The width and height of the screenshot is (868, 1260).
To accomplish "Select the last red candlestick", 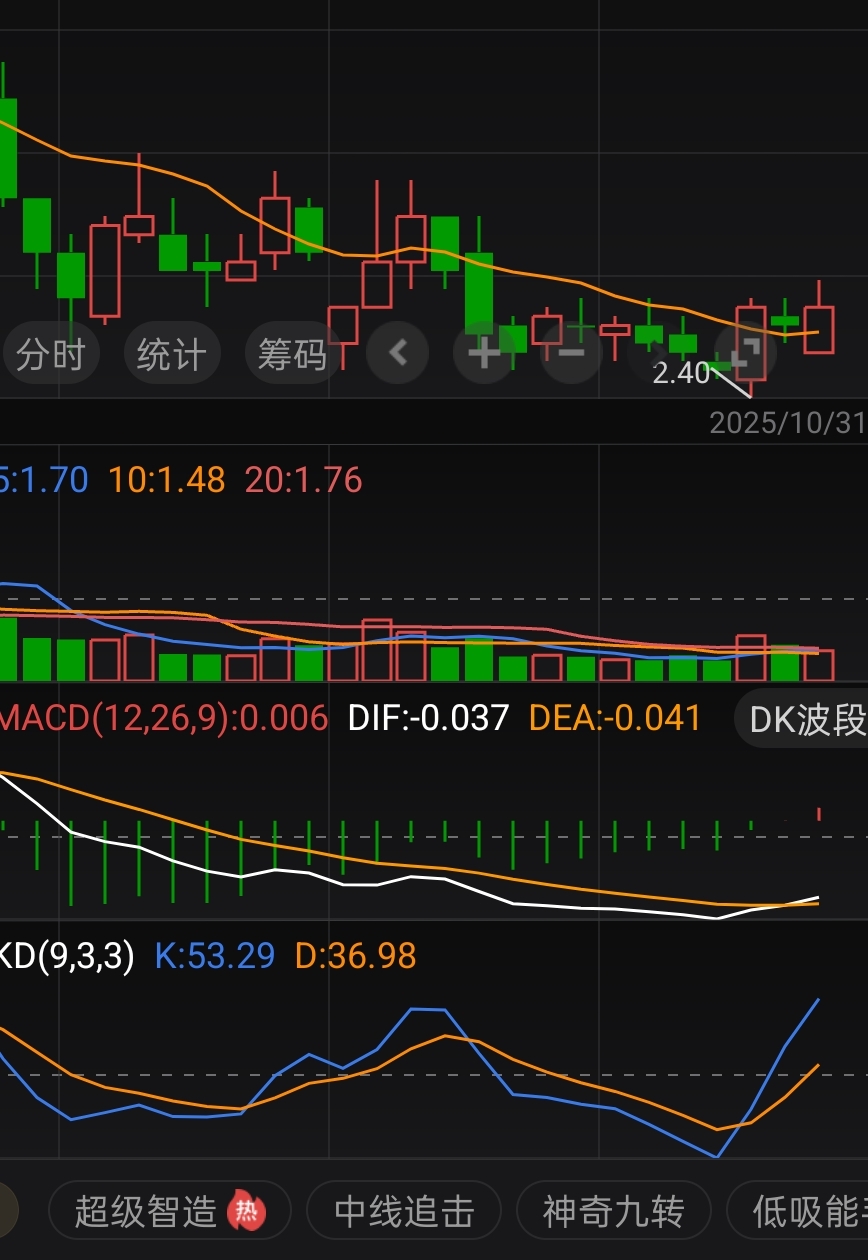I will (x=819, y=328).
